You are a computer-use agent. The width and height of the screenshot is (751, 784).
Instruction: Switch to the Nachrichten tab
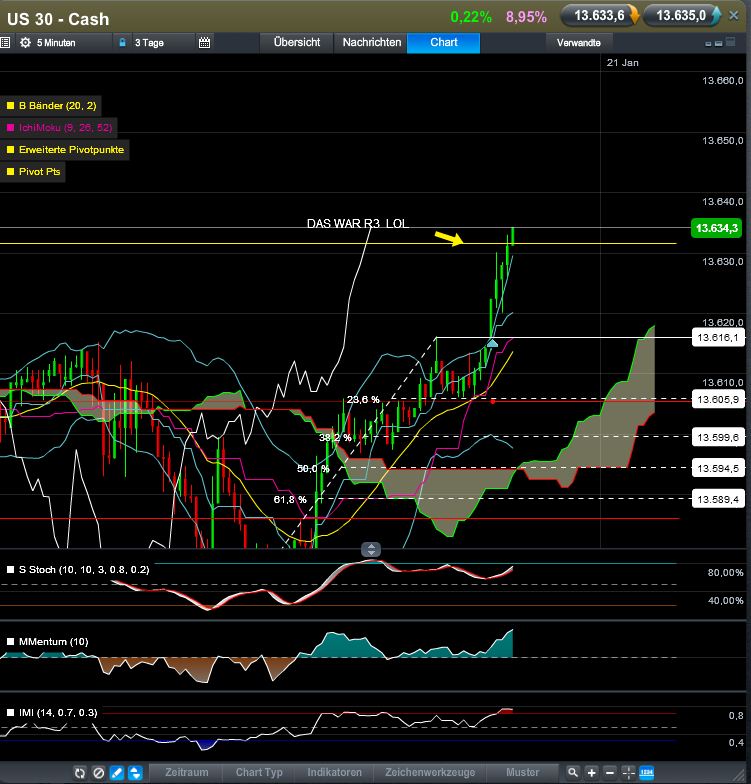(x=371, y=43)
